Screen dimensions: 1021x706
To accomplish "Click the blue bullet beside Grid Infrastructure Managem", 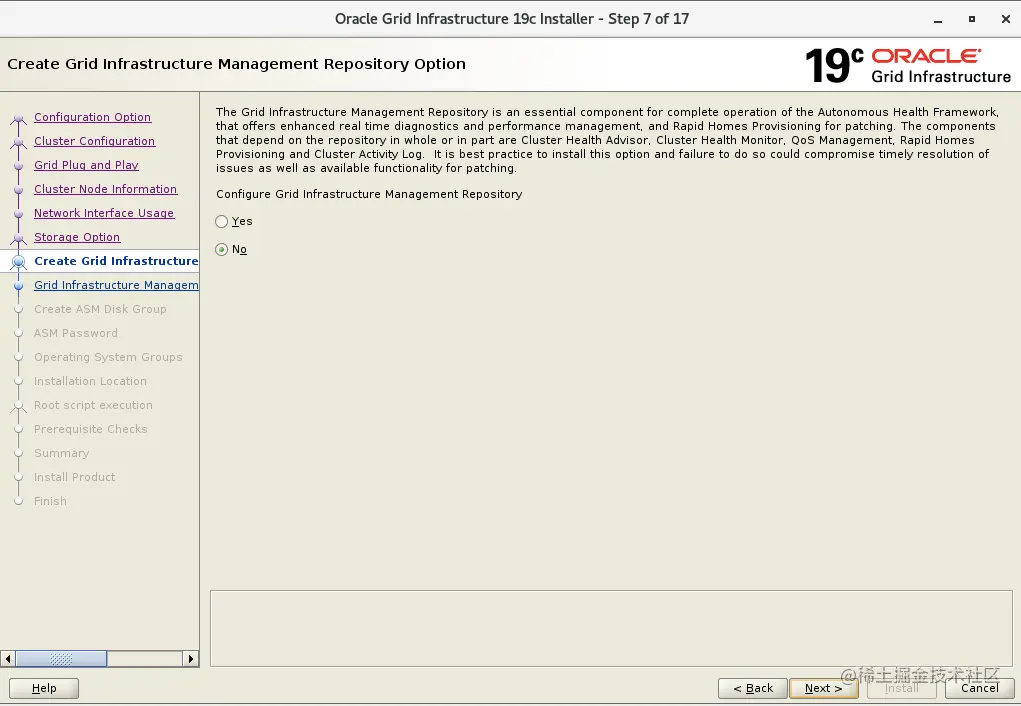I will [x=19, y=285].
